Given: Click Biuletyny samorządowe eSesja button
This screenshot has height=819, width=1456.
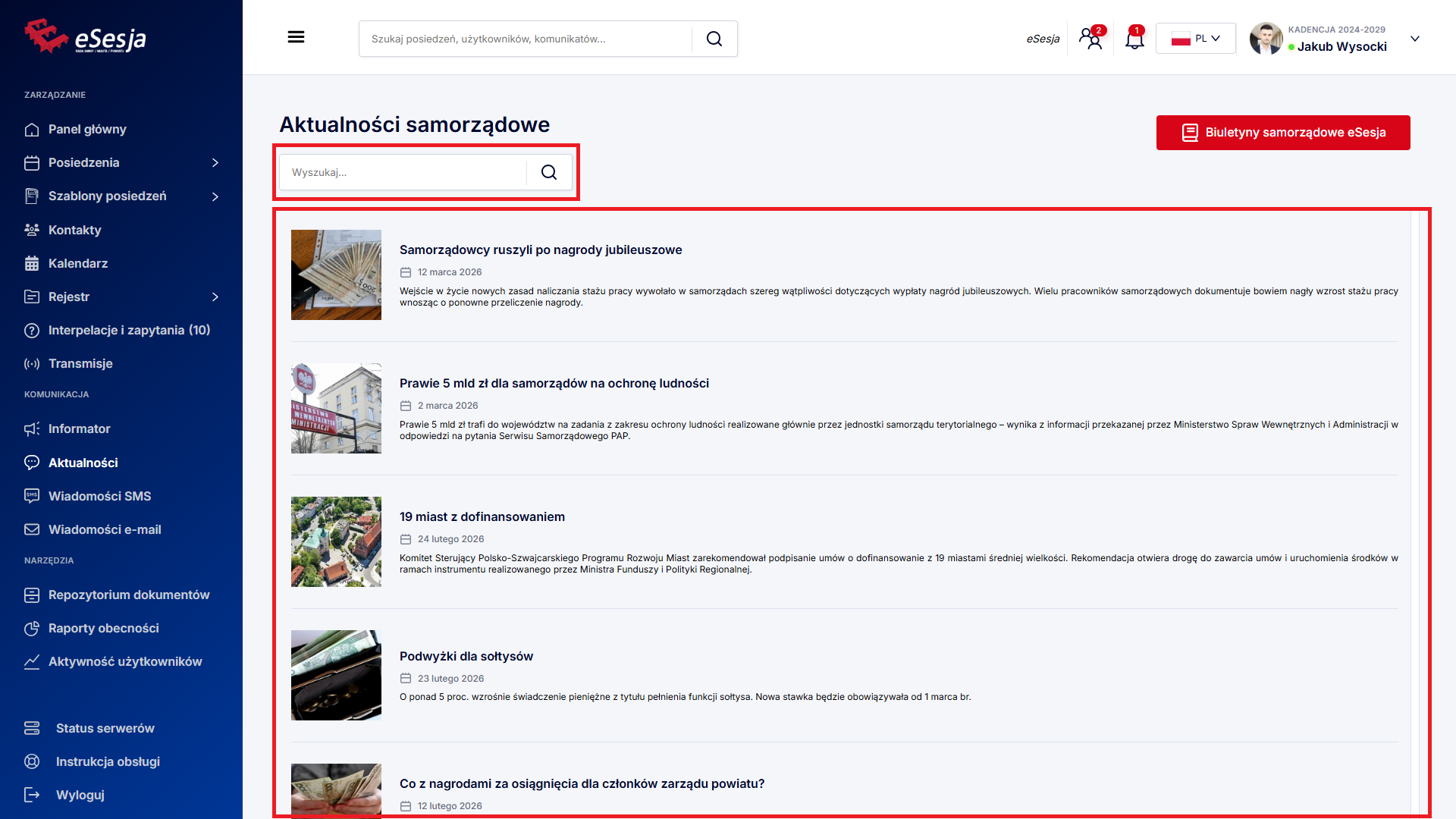Looking at the screenshot, I should pyautogui.click(x=1282, y=133).
